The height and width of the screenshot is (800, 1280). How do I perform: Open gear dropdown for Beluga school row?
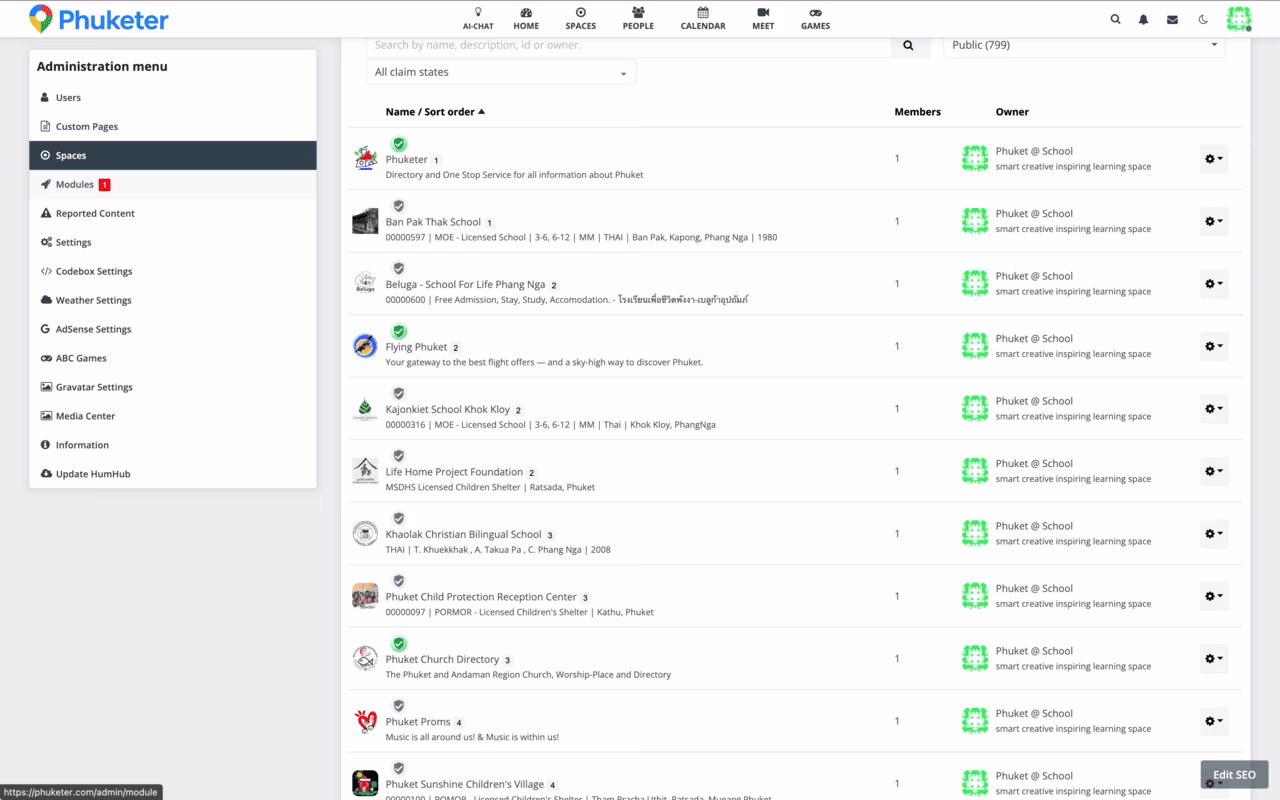tap(1214, 284)
